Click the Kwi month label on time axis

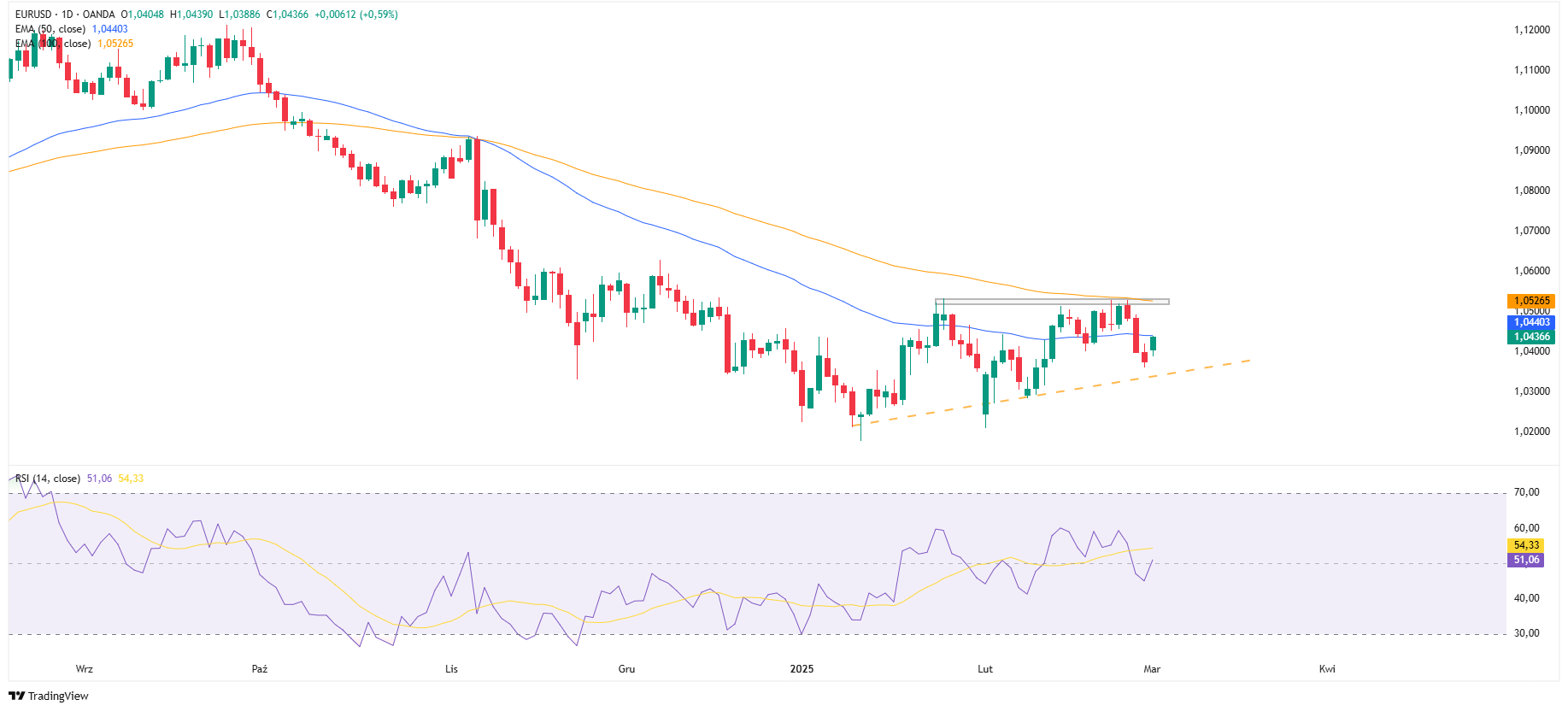coord(1327,669)
